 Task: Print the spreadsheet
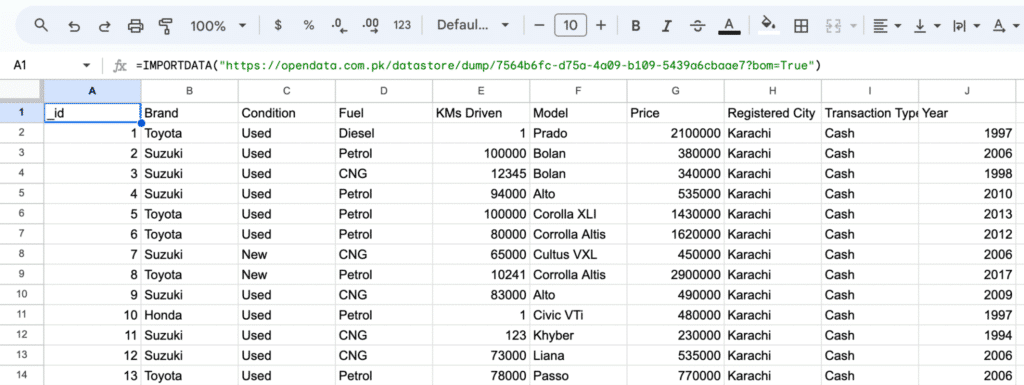135,25
